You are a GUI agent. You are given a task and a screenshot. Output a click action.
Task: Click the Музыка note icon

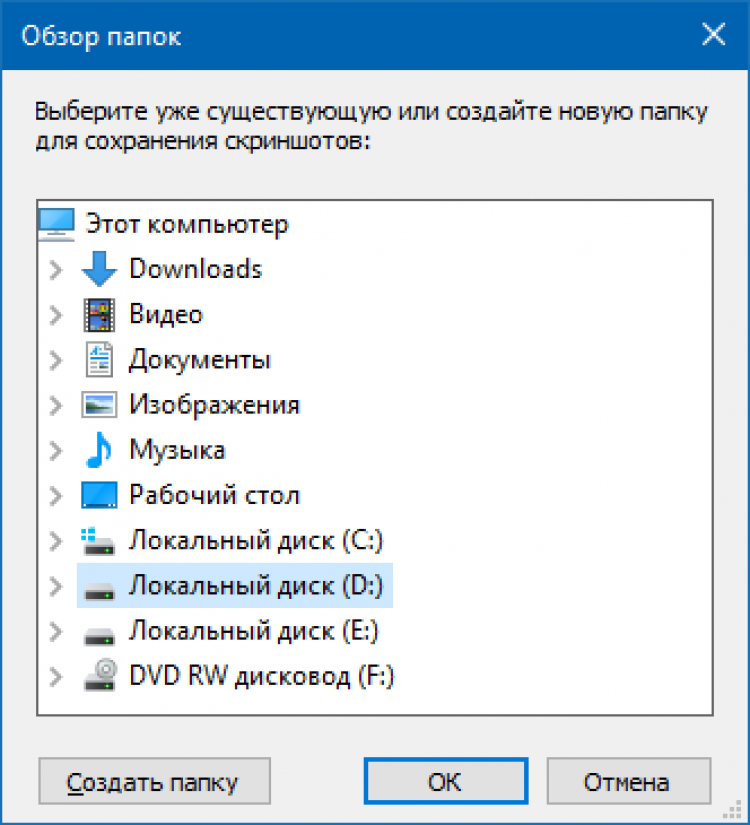pyautogui.click(x=99, y=450)
